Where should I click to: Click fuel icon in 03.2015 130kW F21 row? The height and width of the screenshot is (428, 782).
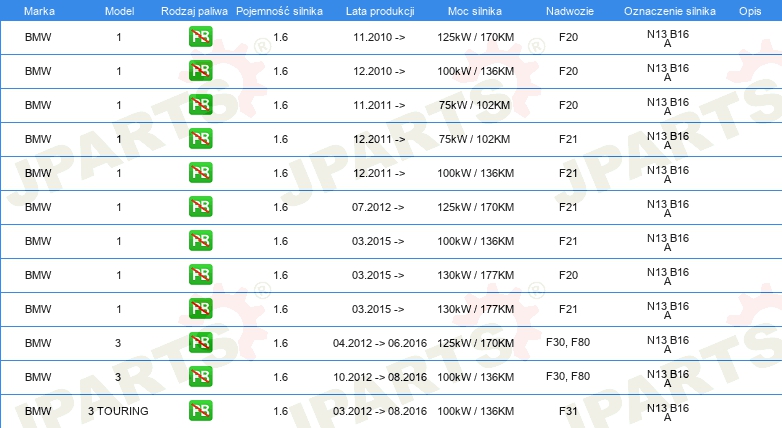coord(200,308)
